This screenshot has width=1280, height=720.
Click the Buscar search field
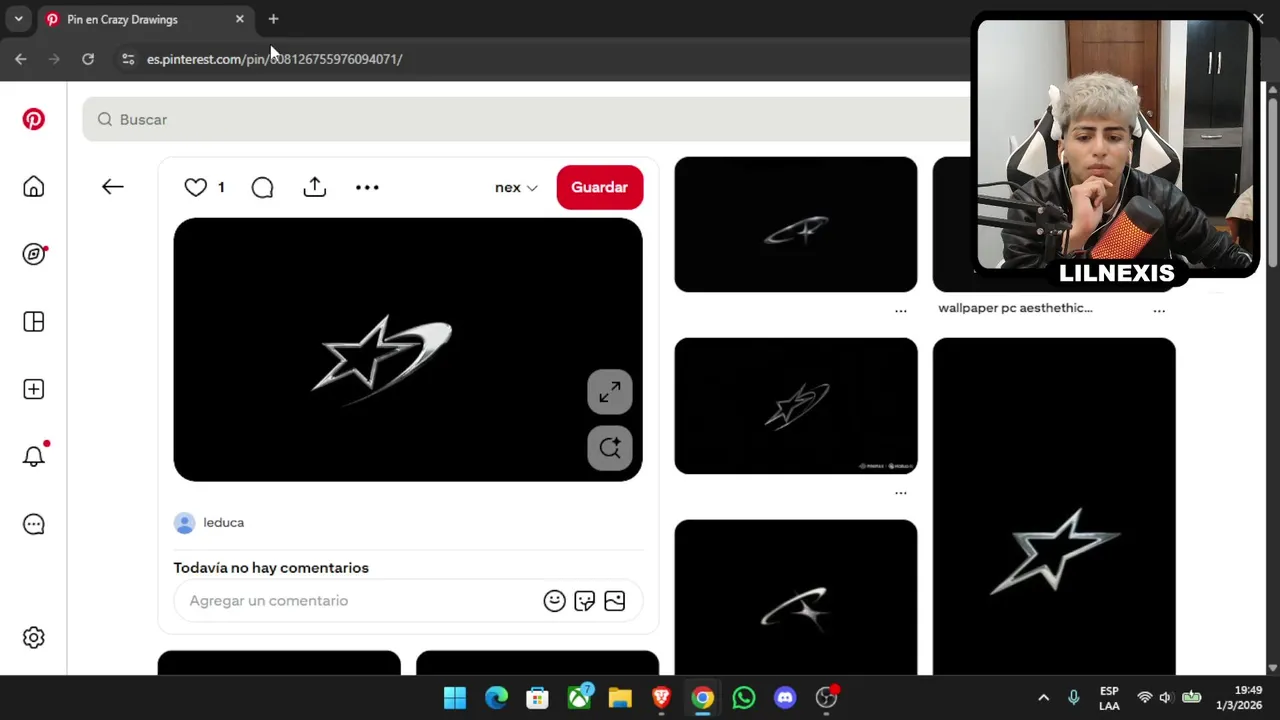(526, 119)
